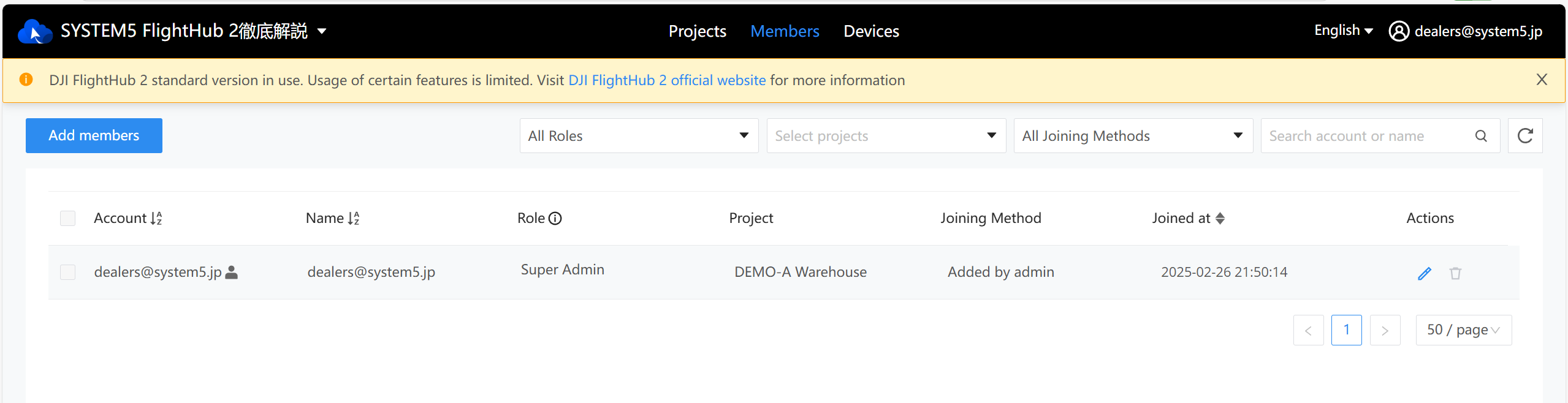1568x403 pixels.
Task: Click the Add members button
Action: click(x=94, y=135)
